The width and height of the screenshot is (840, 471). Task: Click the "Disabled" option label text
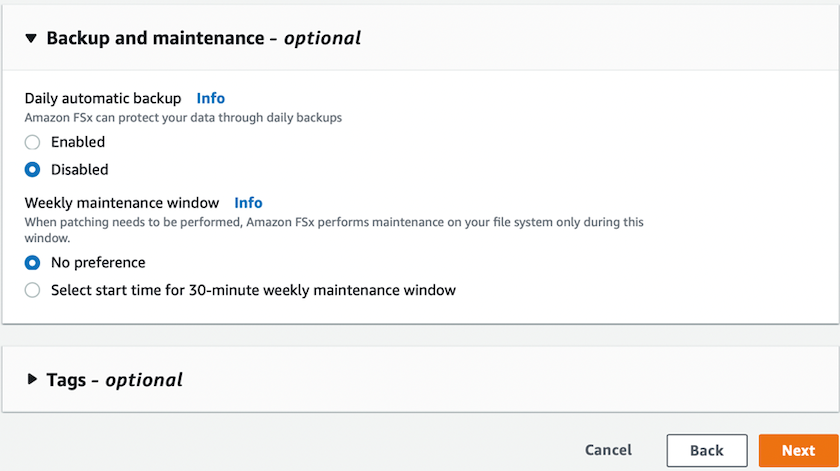80,170
